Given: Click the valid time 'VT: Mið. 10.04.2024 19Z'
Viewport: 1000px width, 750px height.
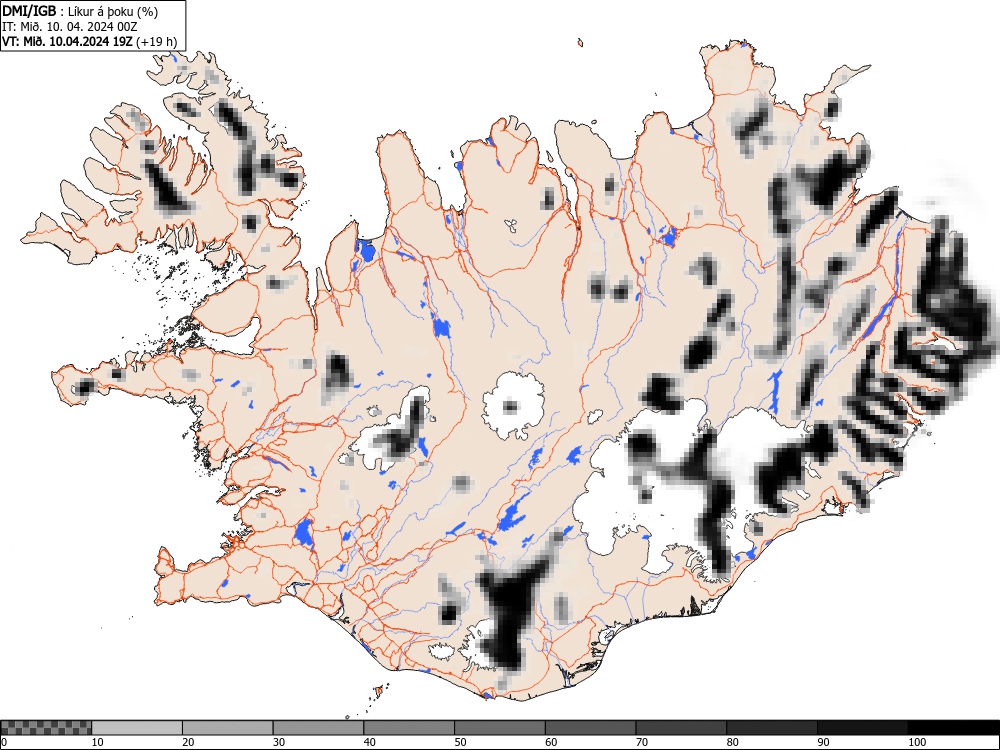Looking at the screenshot, I should pos(68,42).
